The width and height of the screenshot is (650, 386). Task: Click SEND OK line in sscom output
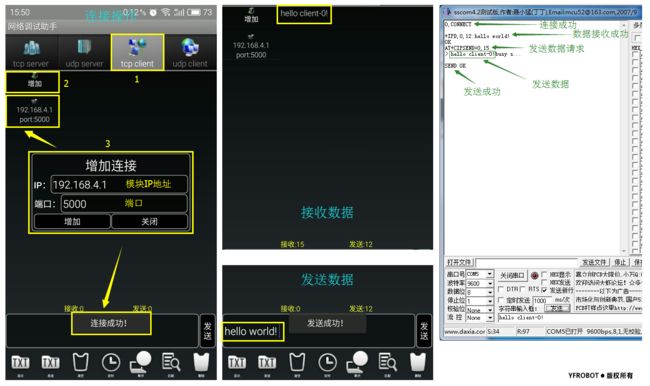tap(455, 66)
